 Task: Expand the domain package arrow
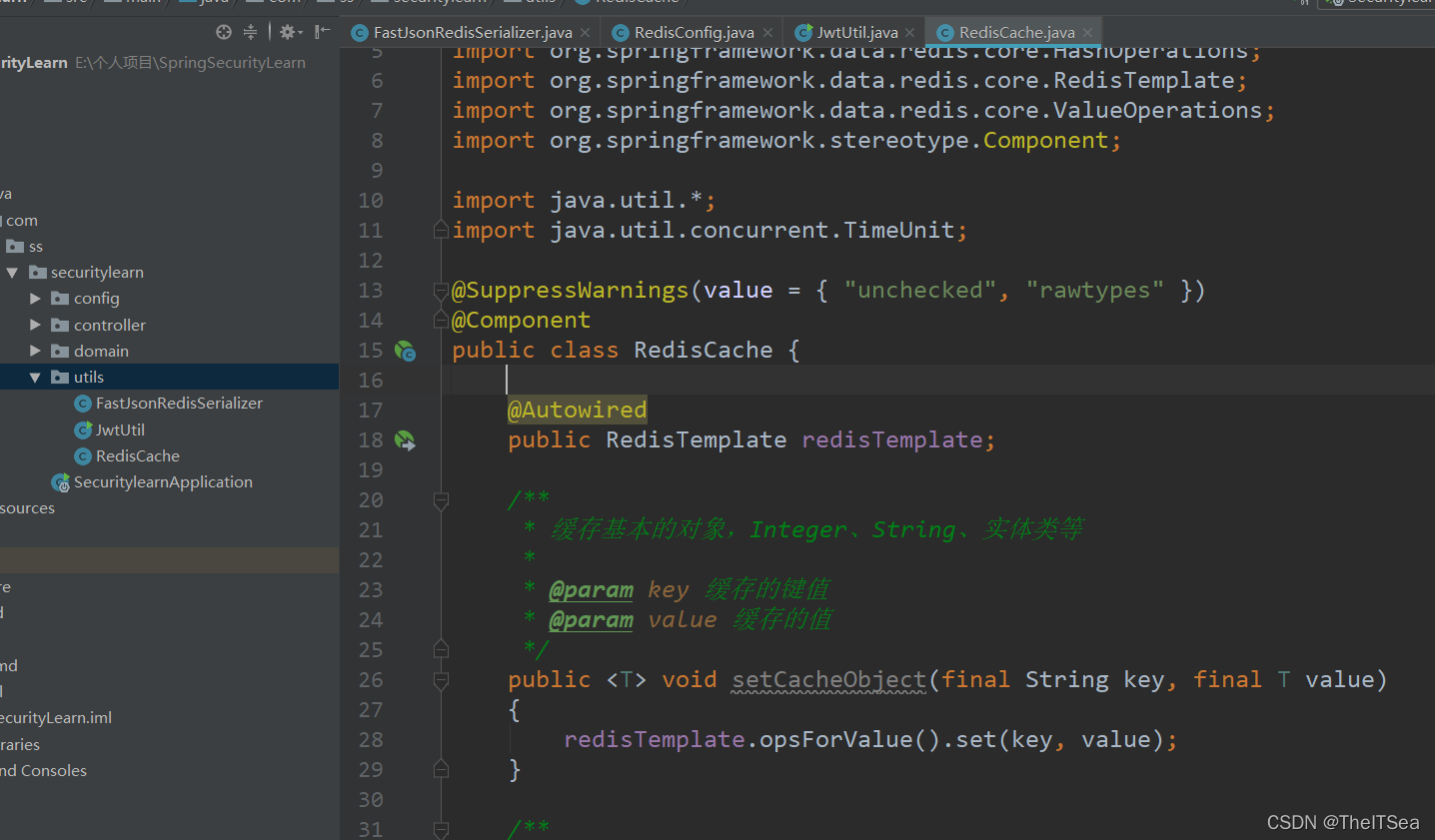pos(35,351)
